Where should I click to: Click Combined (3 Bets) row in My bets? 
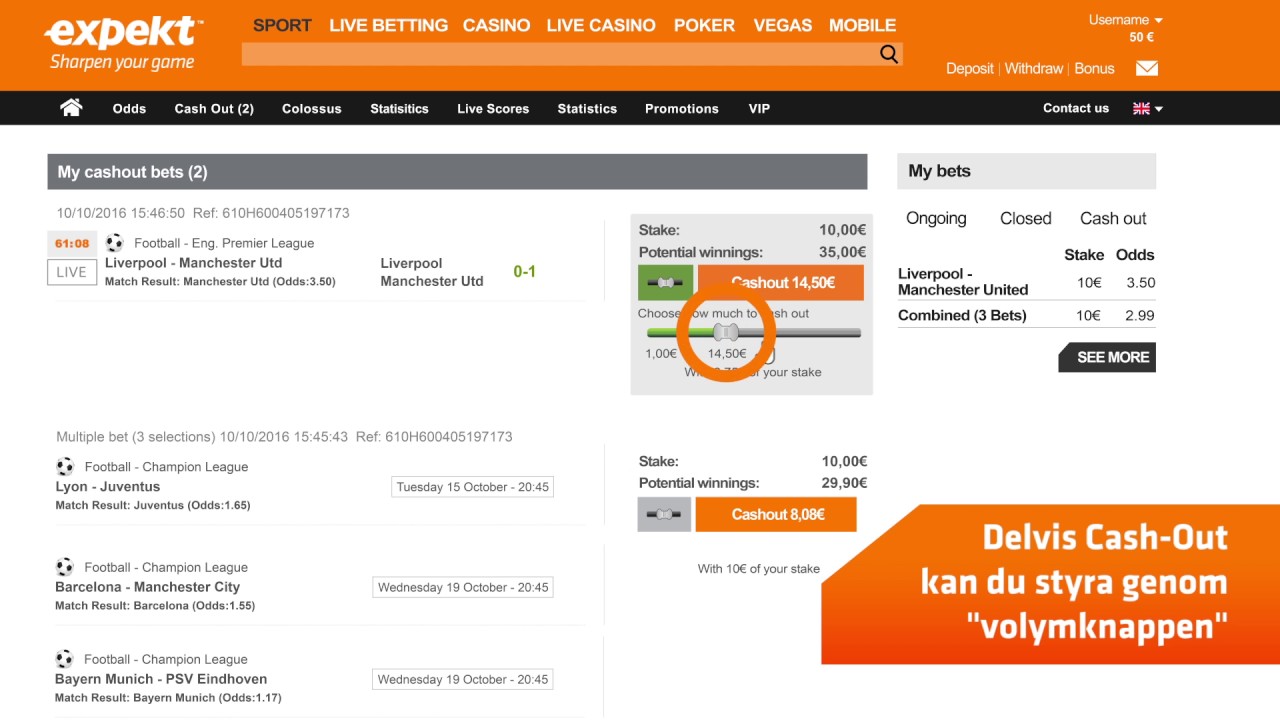point(1026,315)
